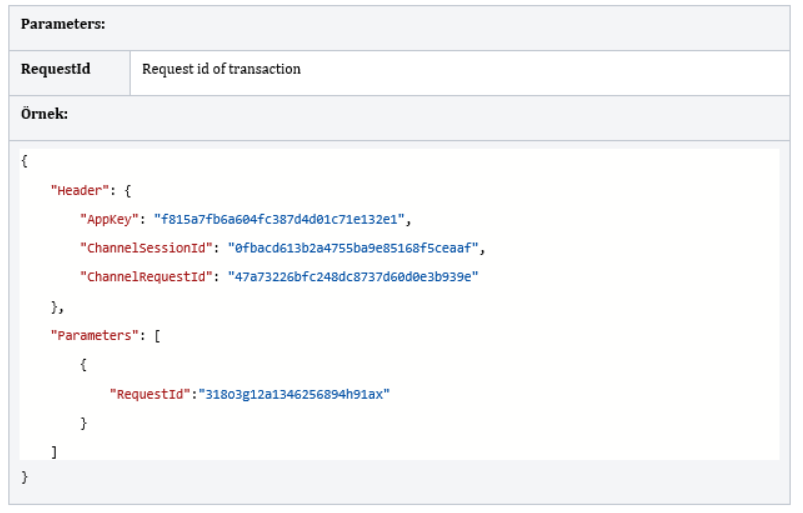Click the "Örnek:" section heading

tap(45, 114)
